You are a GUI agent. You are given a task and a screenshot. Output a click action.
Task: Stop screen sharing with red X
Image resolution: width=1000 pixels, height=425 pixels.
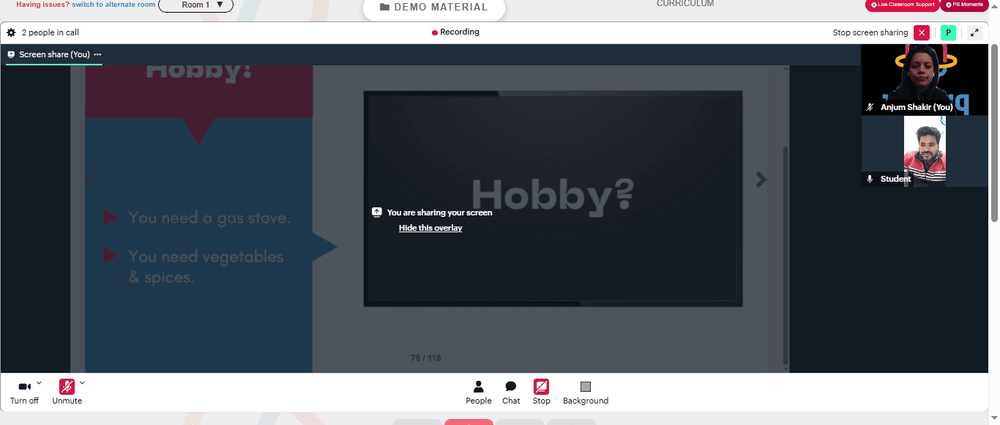922,33
